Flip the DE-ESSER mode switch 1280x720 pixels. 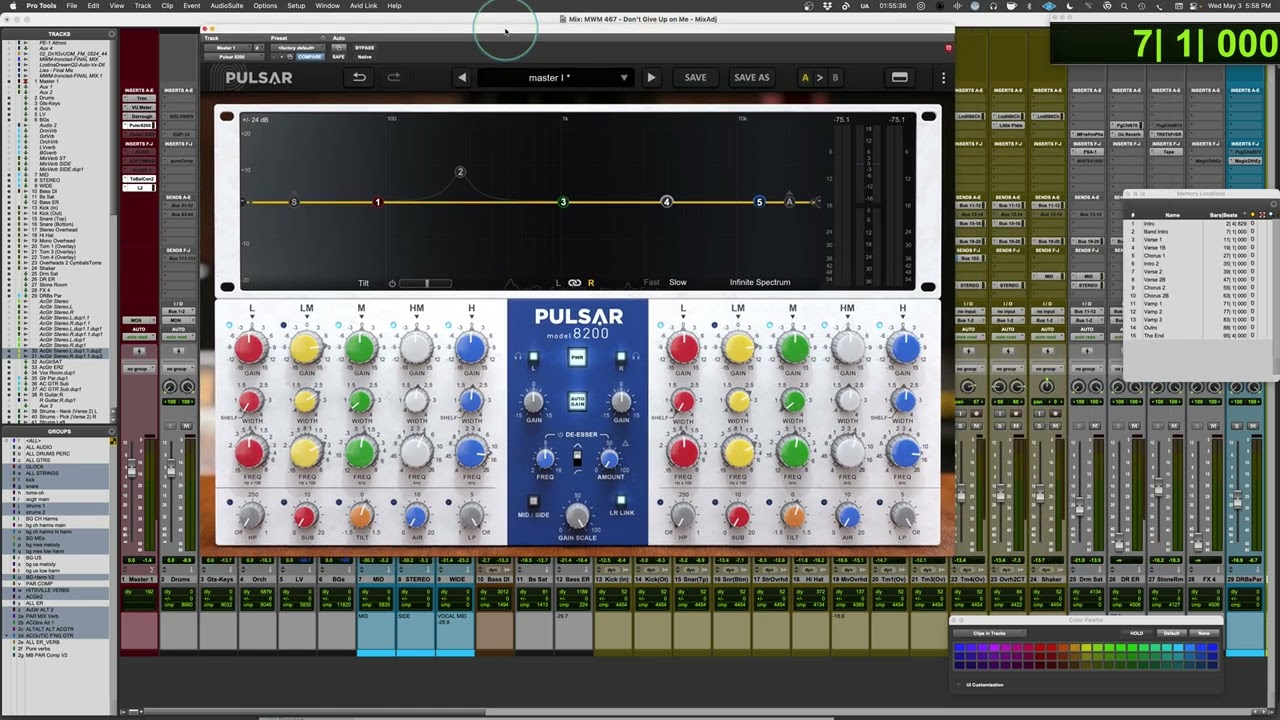577,458
